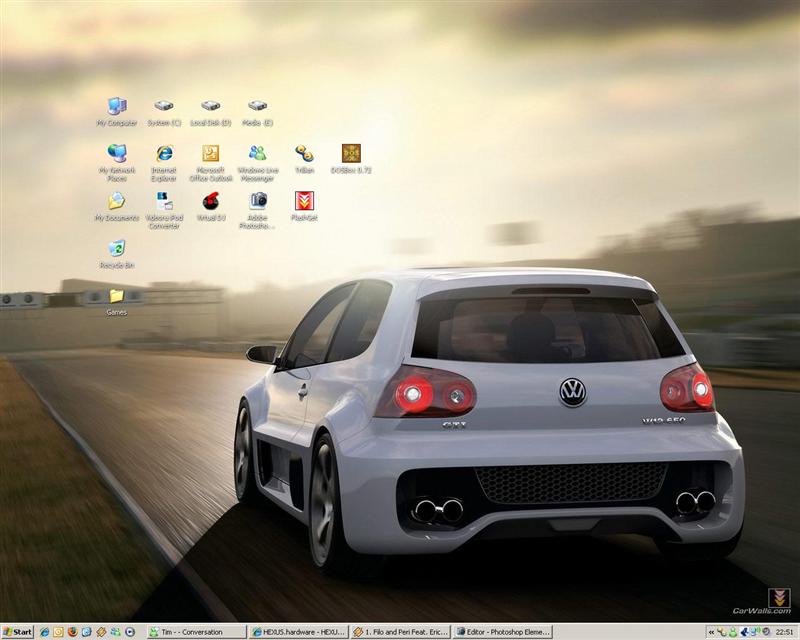Expand hidden system tray icons chevron
This screenshot has width=800, height=640.
[712, 632]
